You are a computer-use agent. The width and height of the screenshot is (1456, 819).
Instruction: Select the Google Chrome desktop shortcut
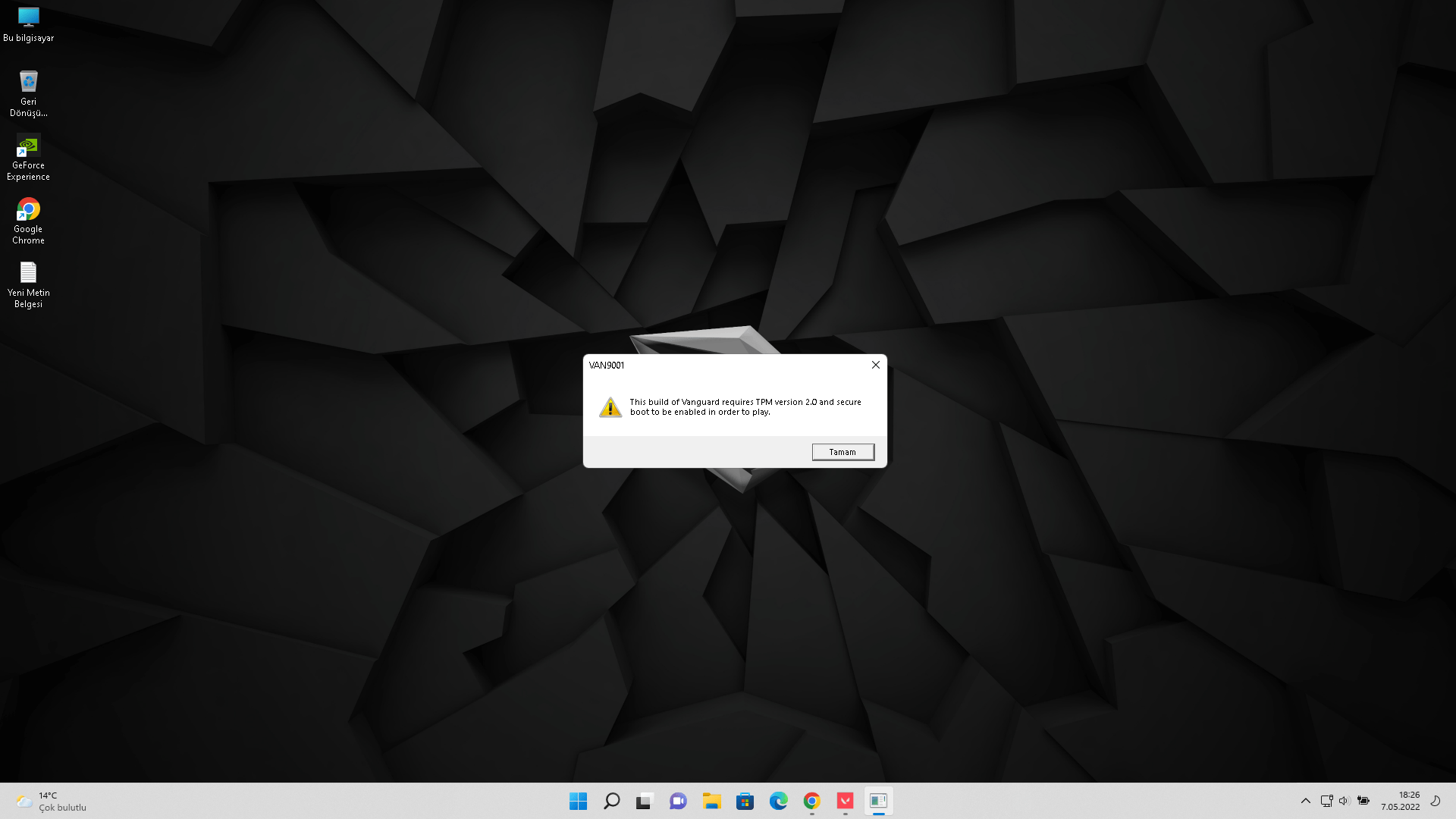pyautogui.click(x=28, y=221)
